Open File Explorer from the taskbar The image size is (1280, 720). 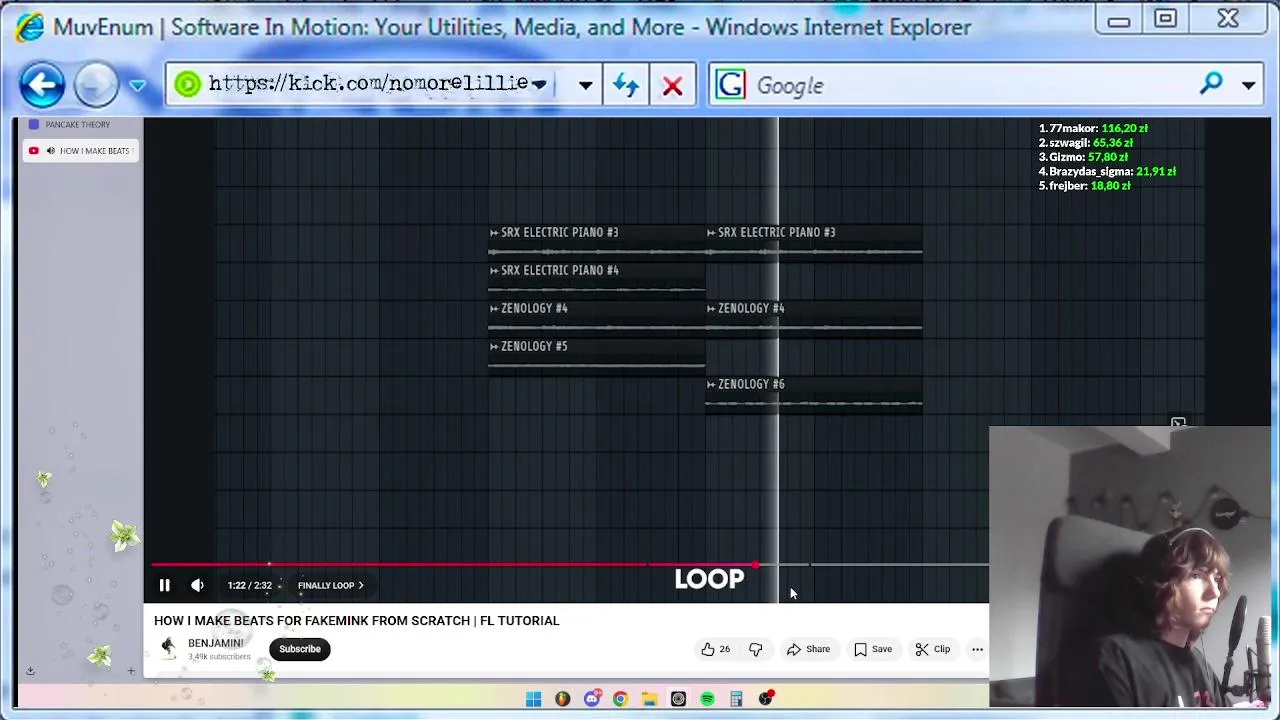click(649, 699)
